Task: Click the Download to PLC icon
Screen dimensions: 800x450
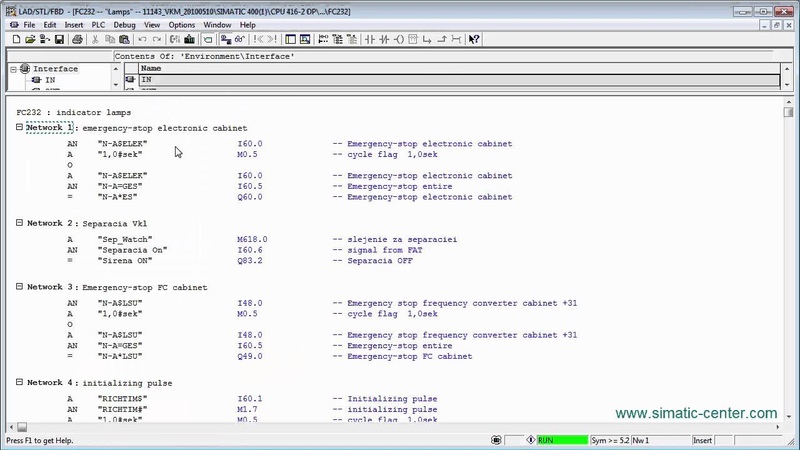Action: click(189, 39)
